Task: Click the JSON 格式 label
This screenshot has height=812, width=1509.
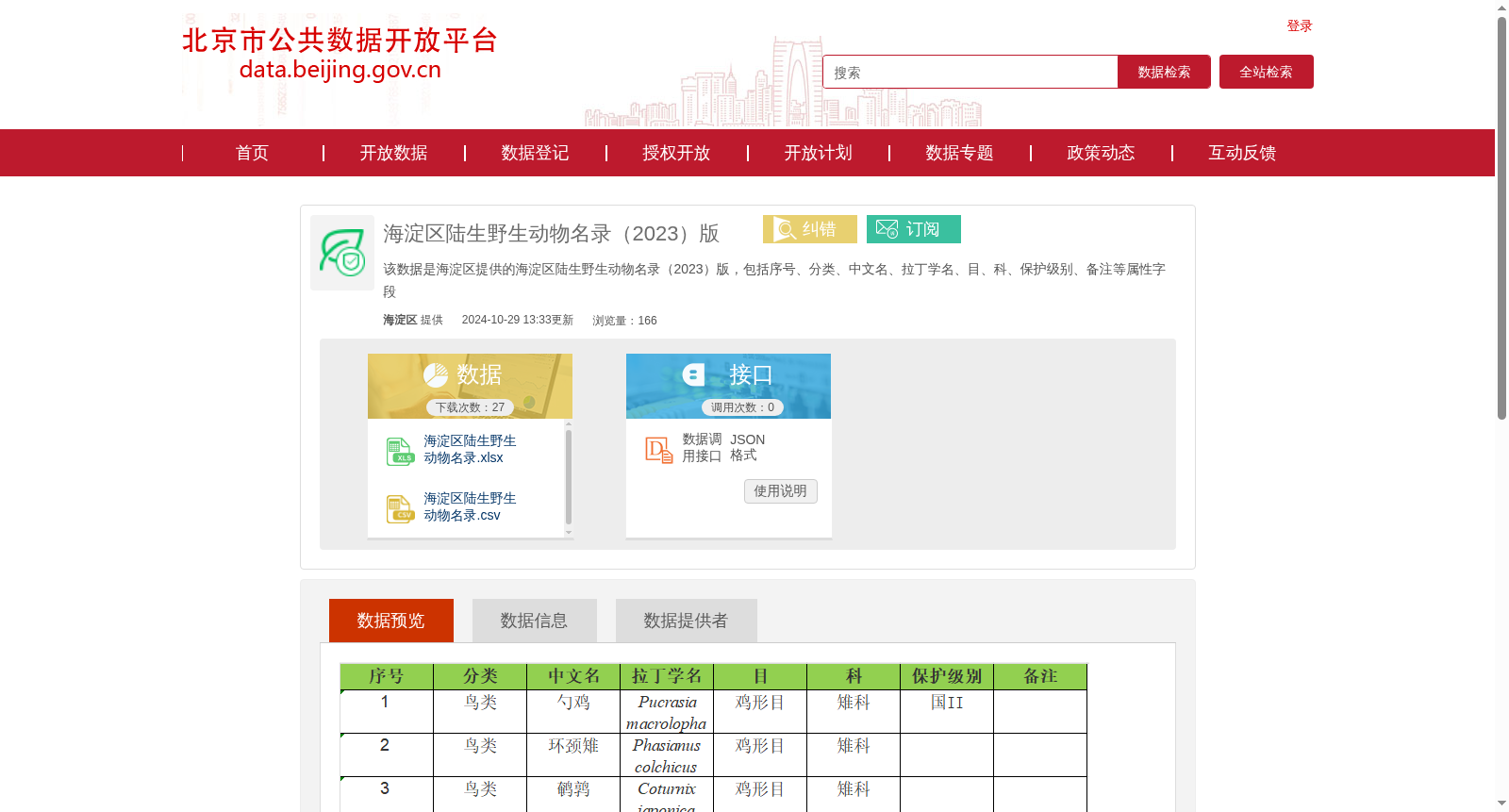Action: pyautogui.click(x=747, y=448)
